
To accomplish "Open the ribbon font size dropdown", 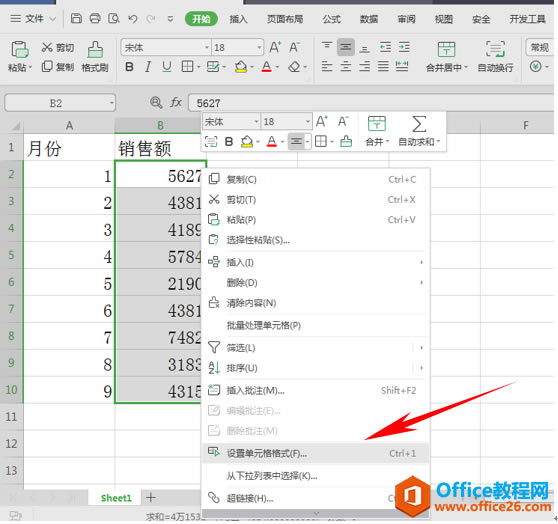I will (259, 47).
